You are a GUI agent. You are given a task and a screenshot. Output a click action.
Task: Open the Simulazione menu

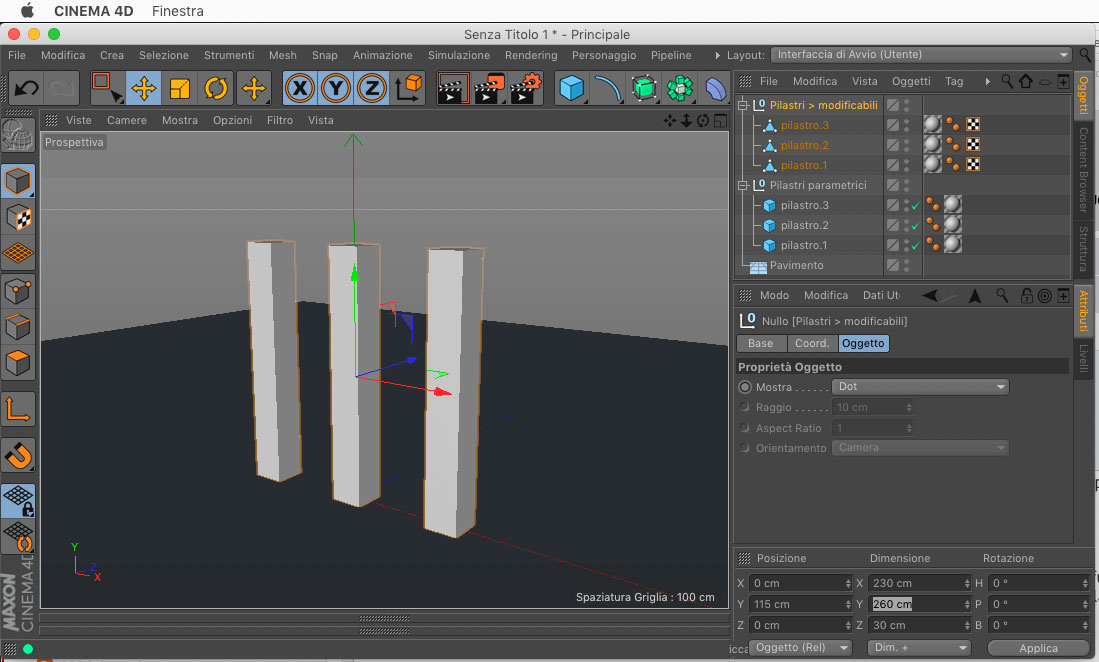459,55
